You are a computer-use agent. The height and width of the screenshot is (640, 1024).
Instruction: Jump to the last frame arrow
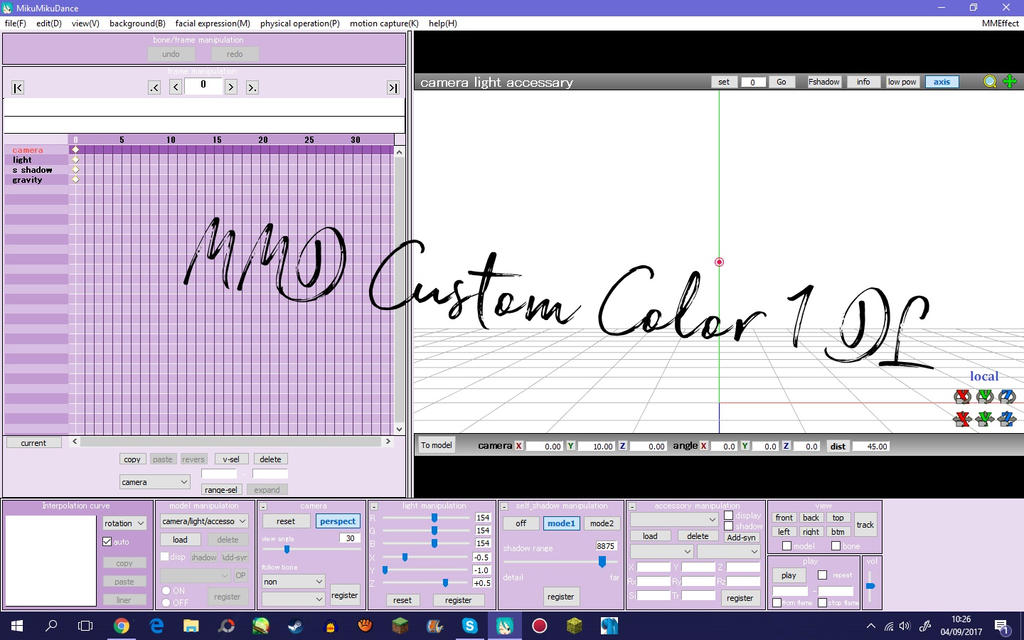coord(392,88)
